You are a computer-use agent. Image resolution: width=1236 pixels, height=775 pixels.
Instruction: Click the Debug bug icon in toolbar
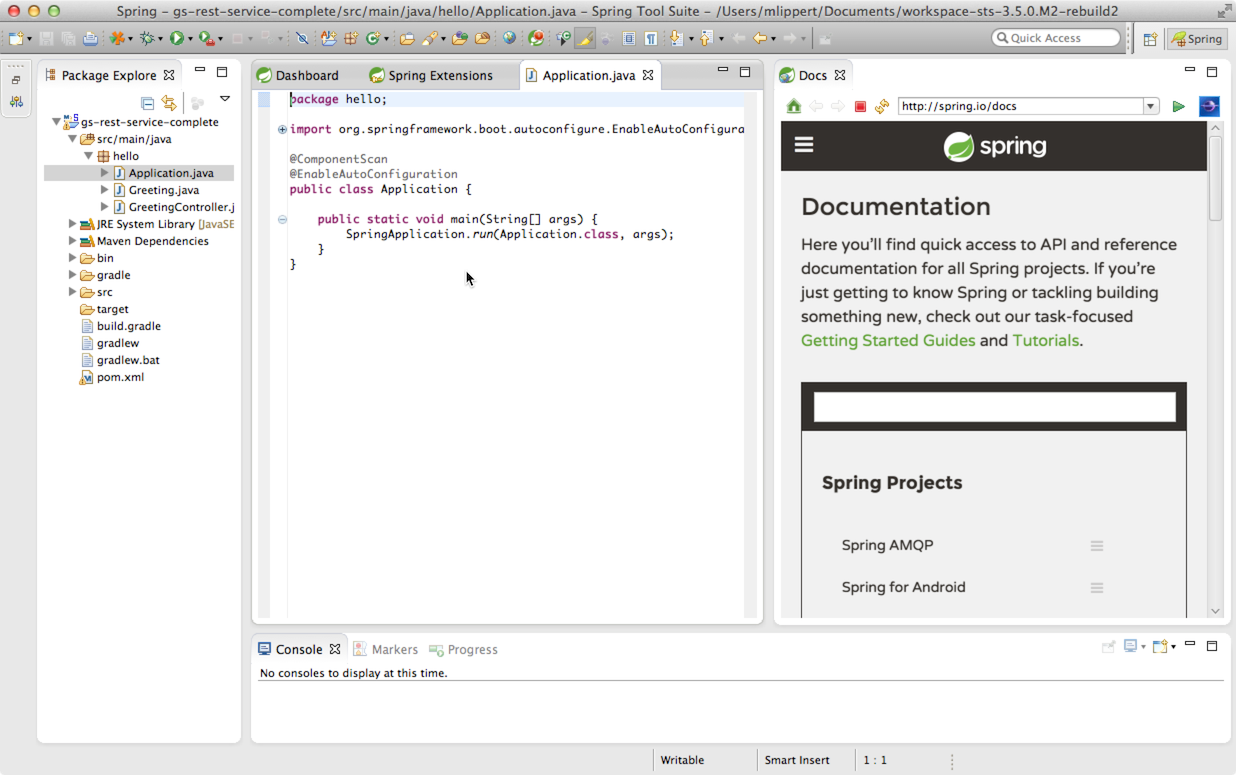click(x=148, y=38)
